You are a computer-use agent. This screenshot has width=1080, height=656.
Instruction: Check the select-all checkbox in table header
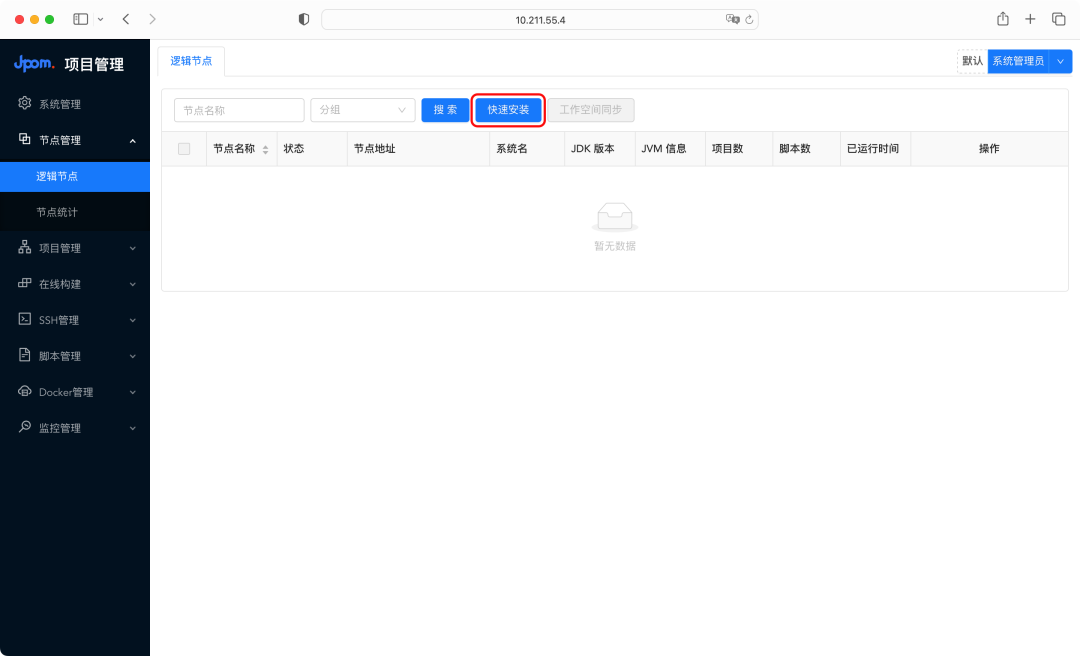coord(184,149)
